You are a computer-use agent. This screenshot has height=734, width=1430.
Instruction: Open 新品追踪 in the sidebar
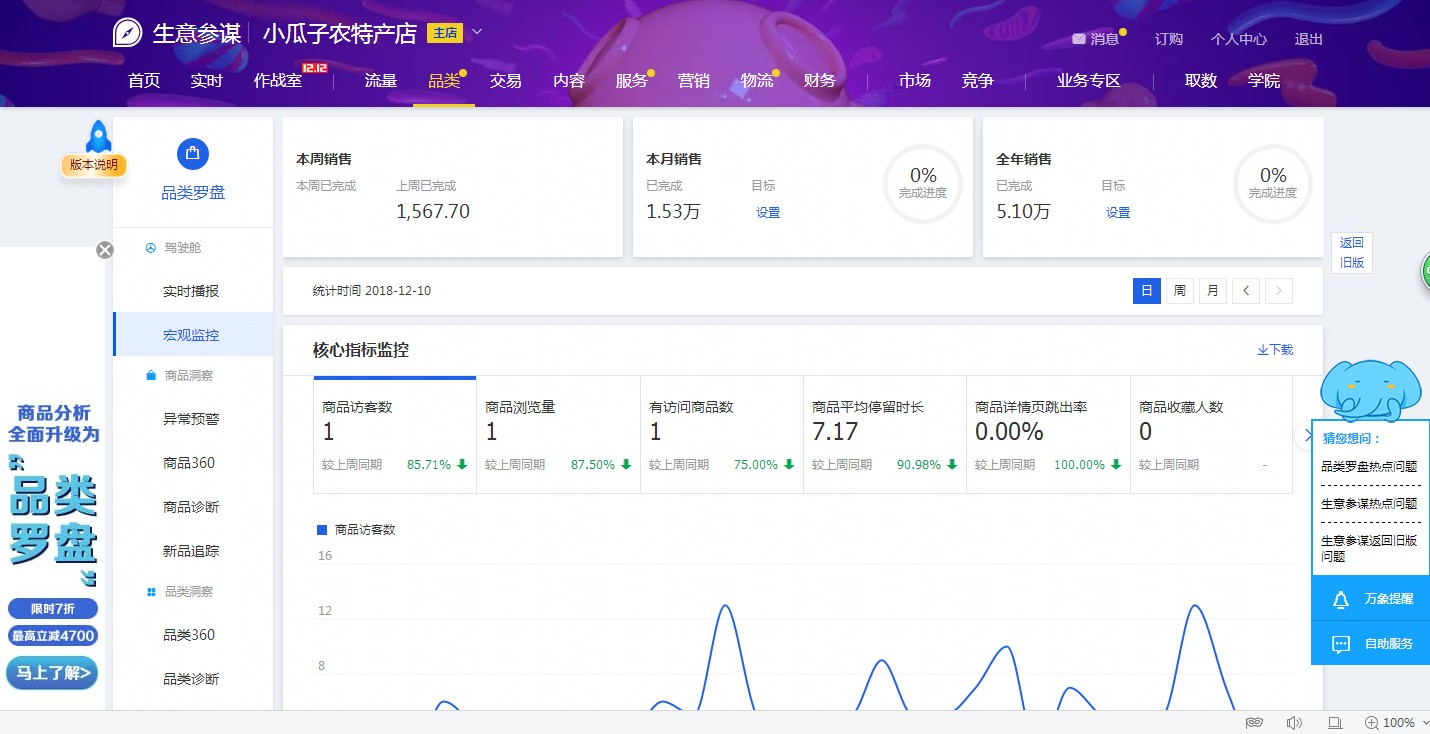[x=191, y=551]
